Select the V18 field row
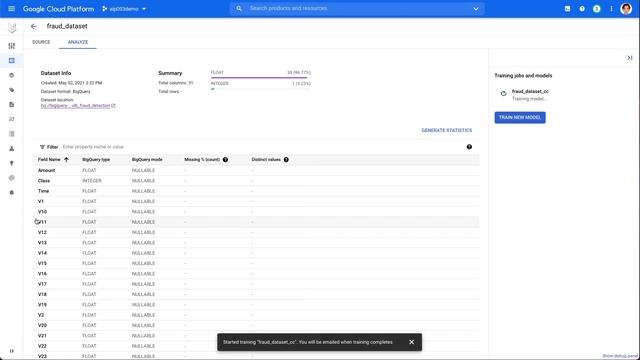640x360 pixels. pos(256,294)
